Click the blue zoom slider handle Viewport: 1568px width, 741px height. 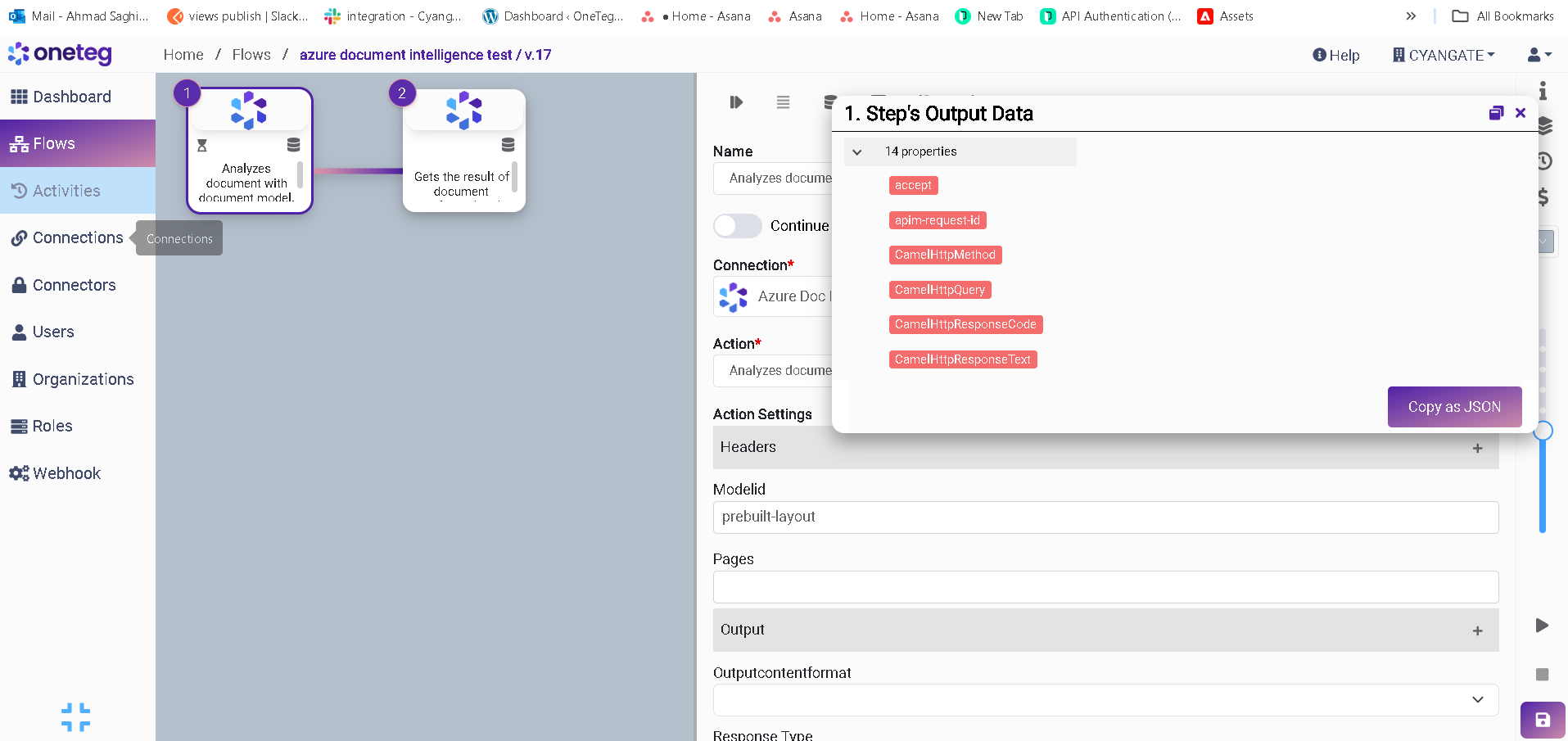pyautogui.click(x=1543, y=431)
